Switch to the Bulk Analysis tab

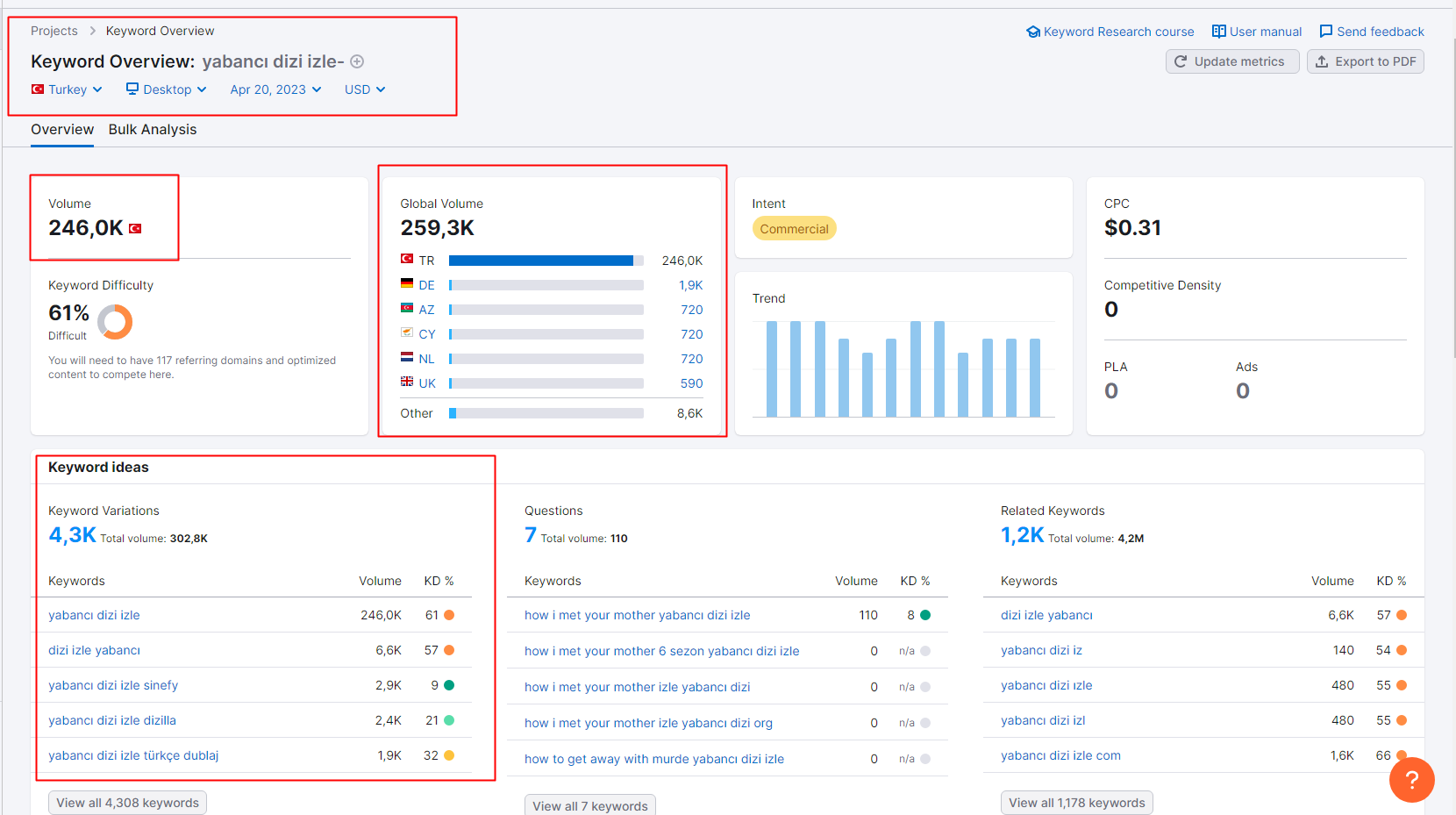tap(153, 130)
